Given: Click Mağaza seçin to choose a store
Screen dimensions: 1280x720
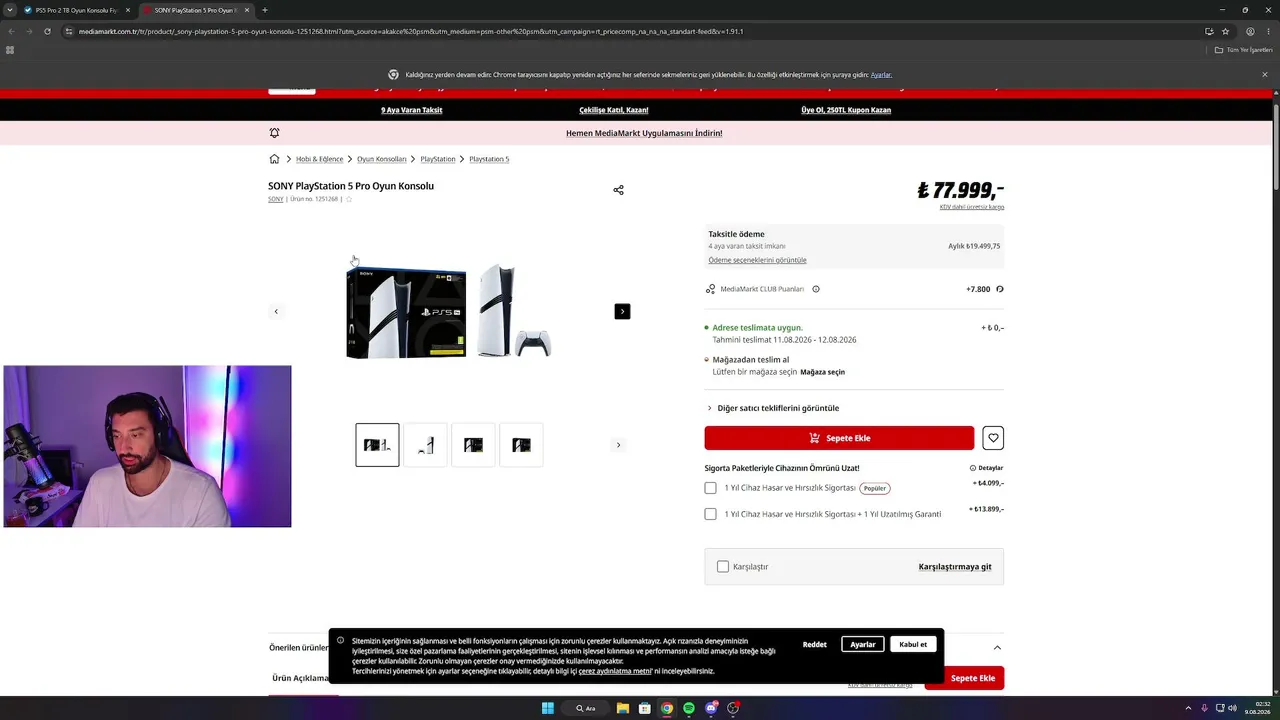Looking at the screenshot, I should click(822, 372).
